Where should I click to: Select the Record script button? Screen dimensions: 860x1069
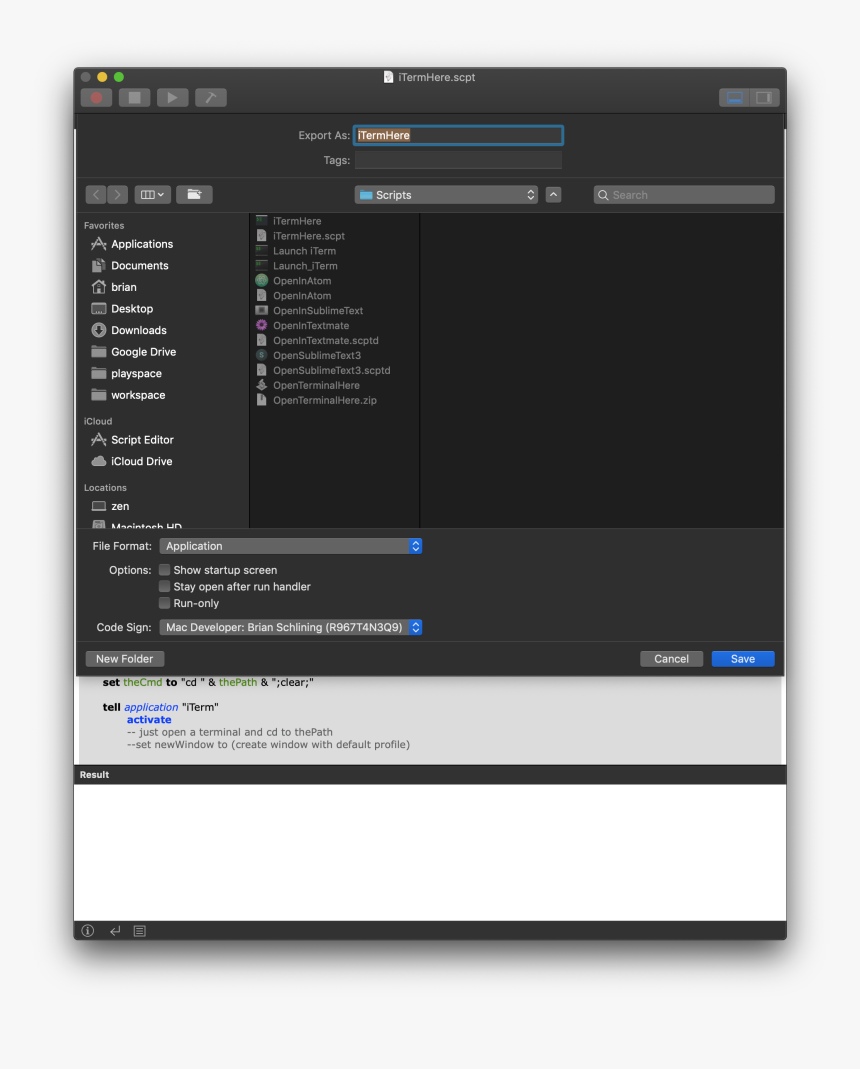coord(96,97)
